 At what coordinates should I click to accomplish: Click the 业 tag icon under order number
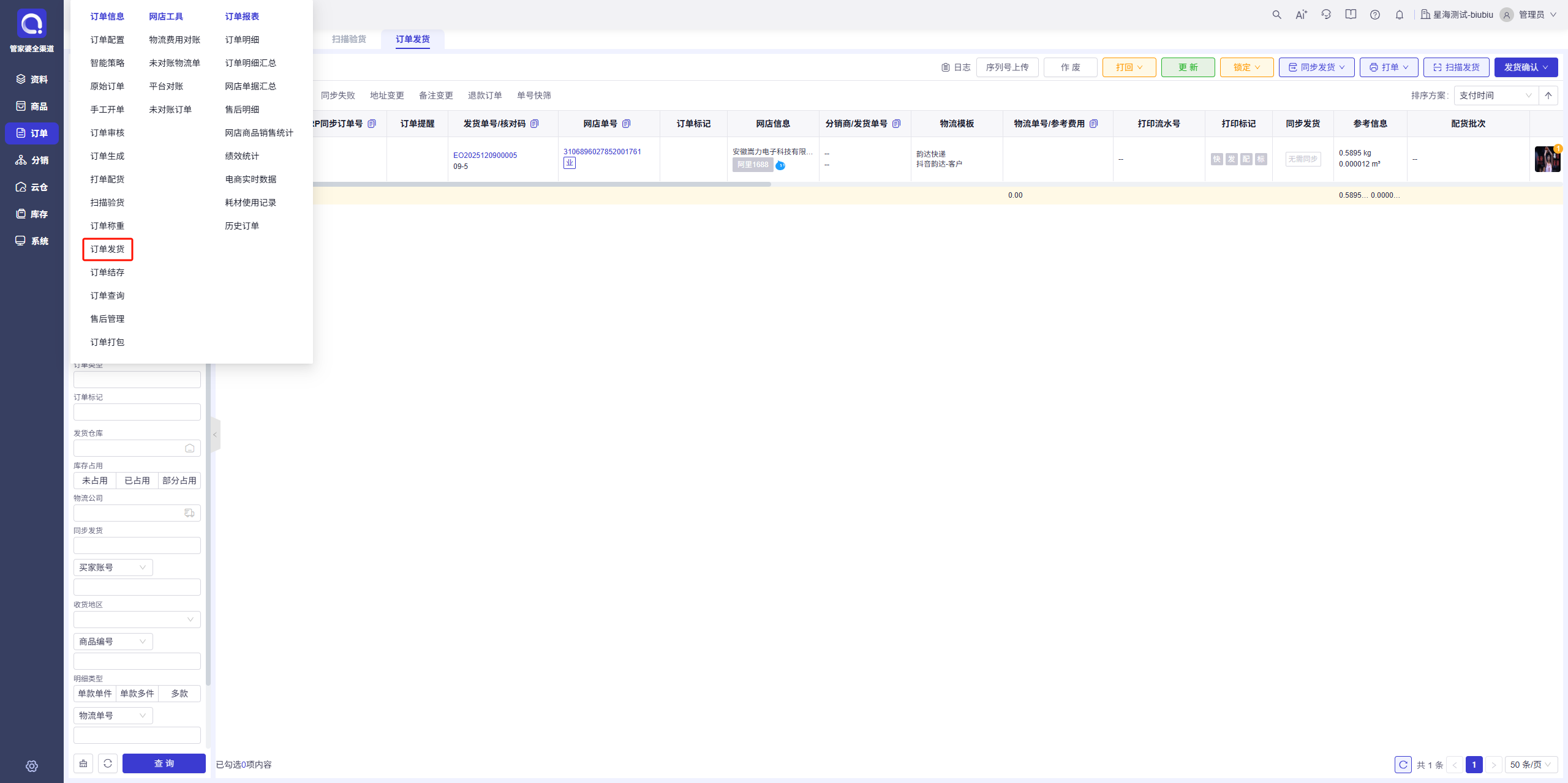(x=570, y=163)
